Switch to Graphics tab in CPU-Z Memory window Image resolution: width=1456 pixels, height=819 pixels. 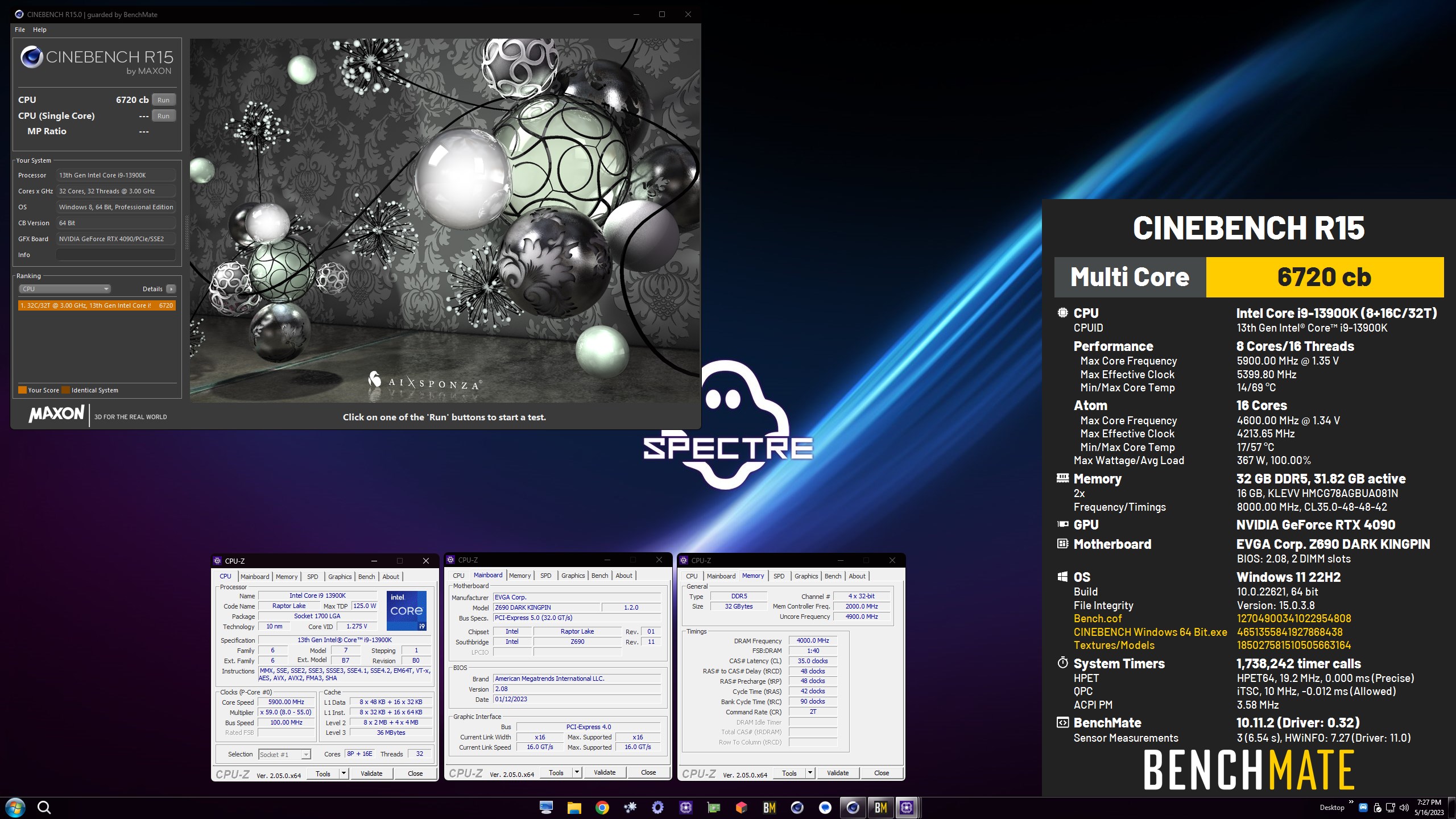click(806, 576)
